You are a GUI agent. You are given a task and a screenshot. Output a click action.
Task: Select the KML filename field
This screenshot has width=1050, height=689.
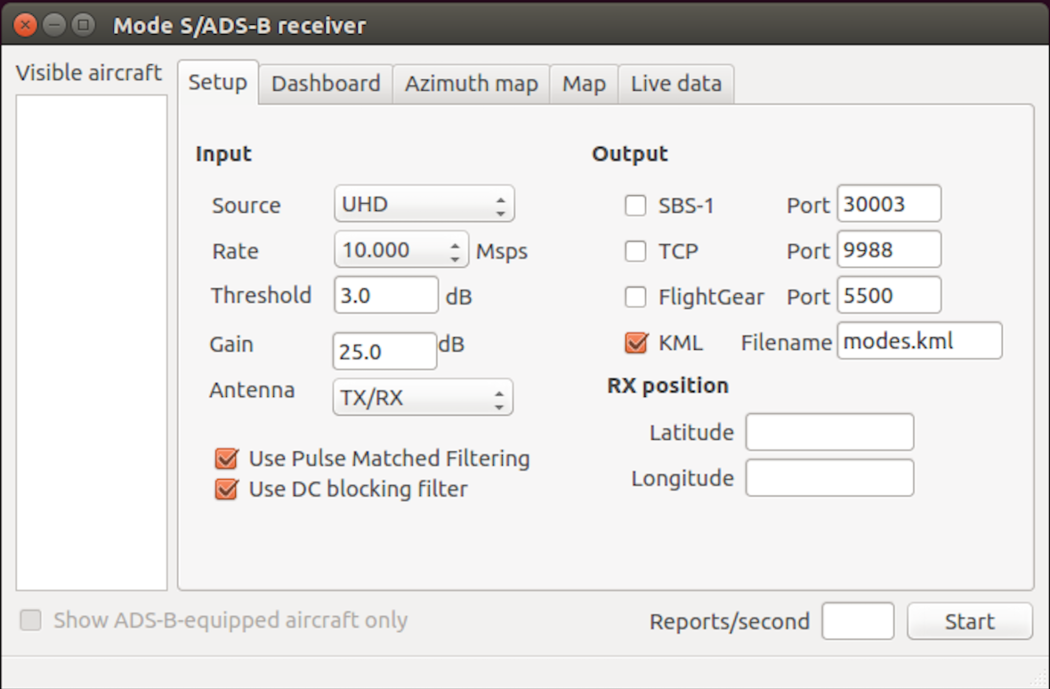[919, 341]
